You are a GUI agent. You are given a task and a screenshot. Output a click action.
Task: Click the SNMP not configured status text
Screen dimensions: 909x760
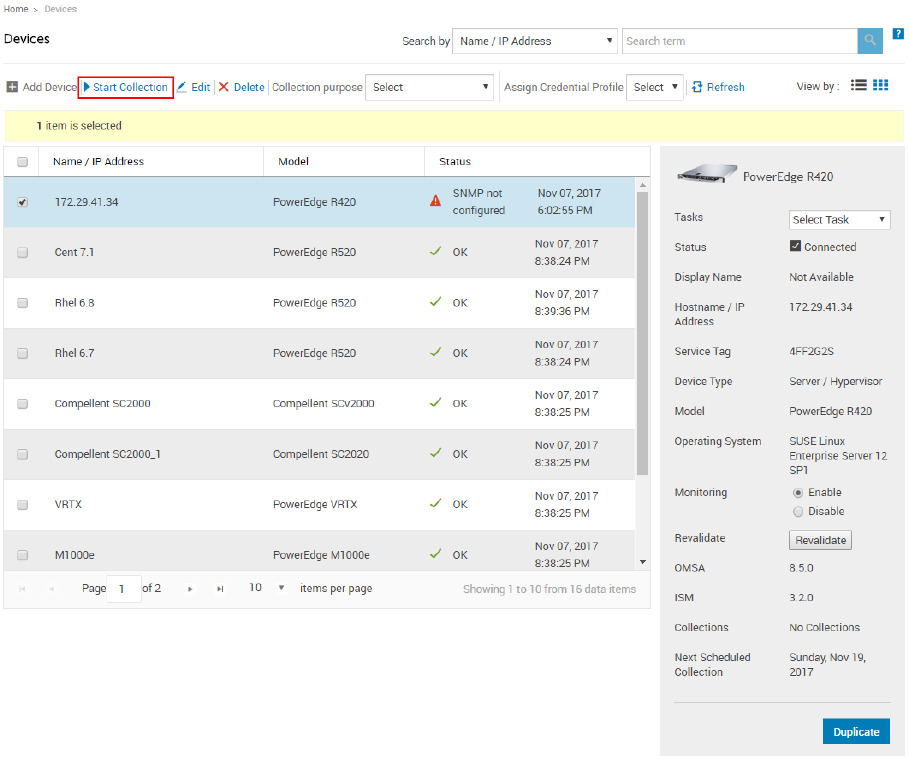coord(479,201)
